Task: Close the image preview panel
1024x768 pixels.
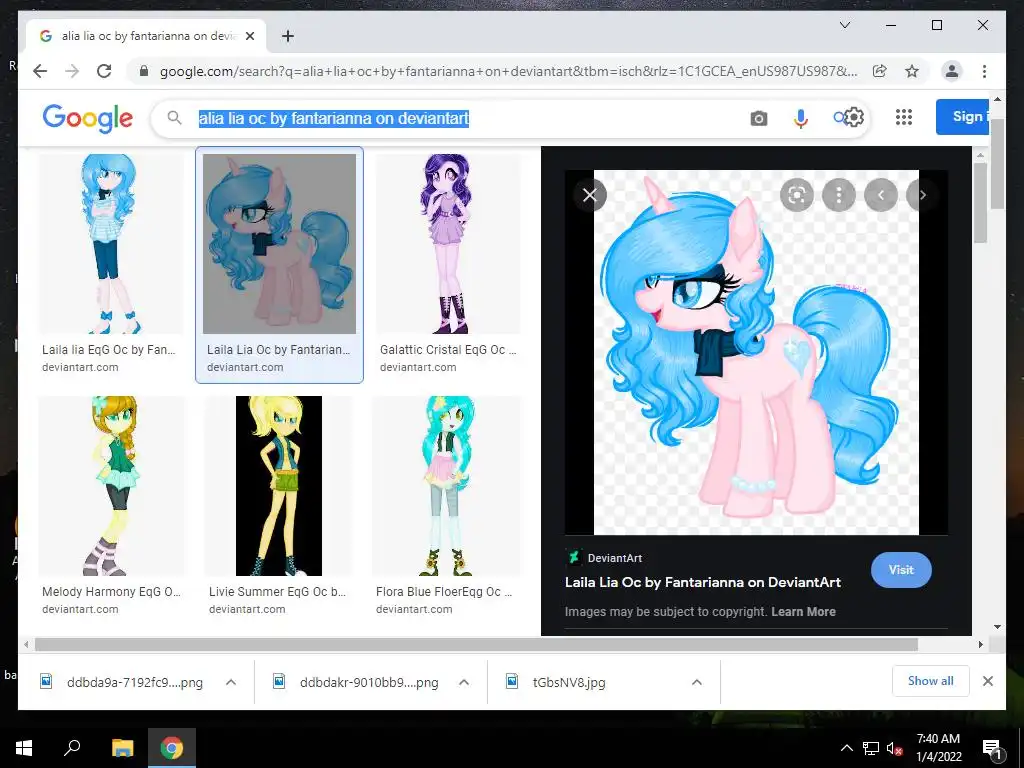Action: click(x=590, y=195)
